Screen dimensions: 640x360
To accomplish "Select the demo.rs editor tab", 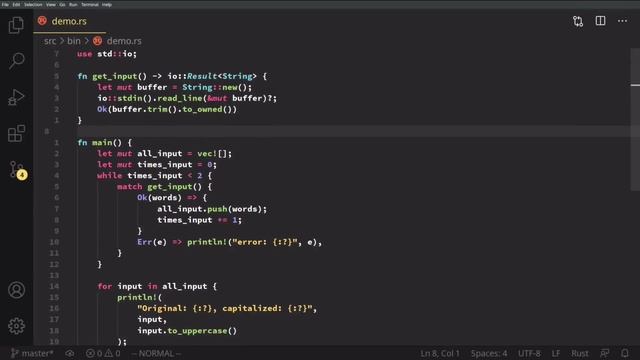I will [69, 21].
